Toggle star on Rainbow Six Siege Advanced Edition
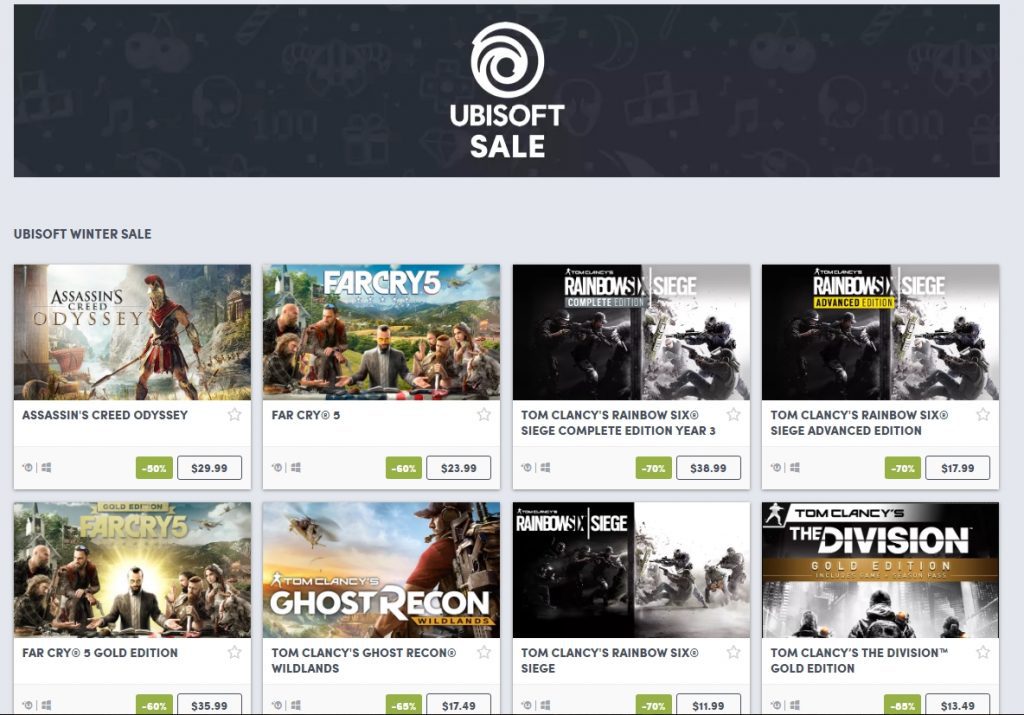This screenshot has height=715, width=1024. 983,415
